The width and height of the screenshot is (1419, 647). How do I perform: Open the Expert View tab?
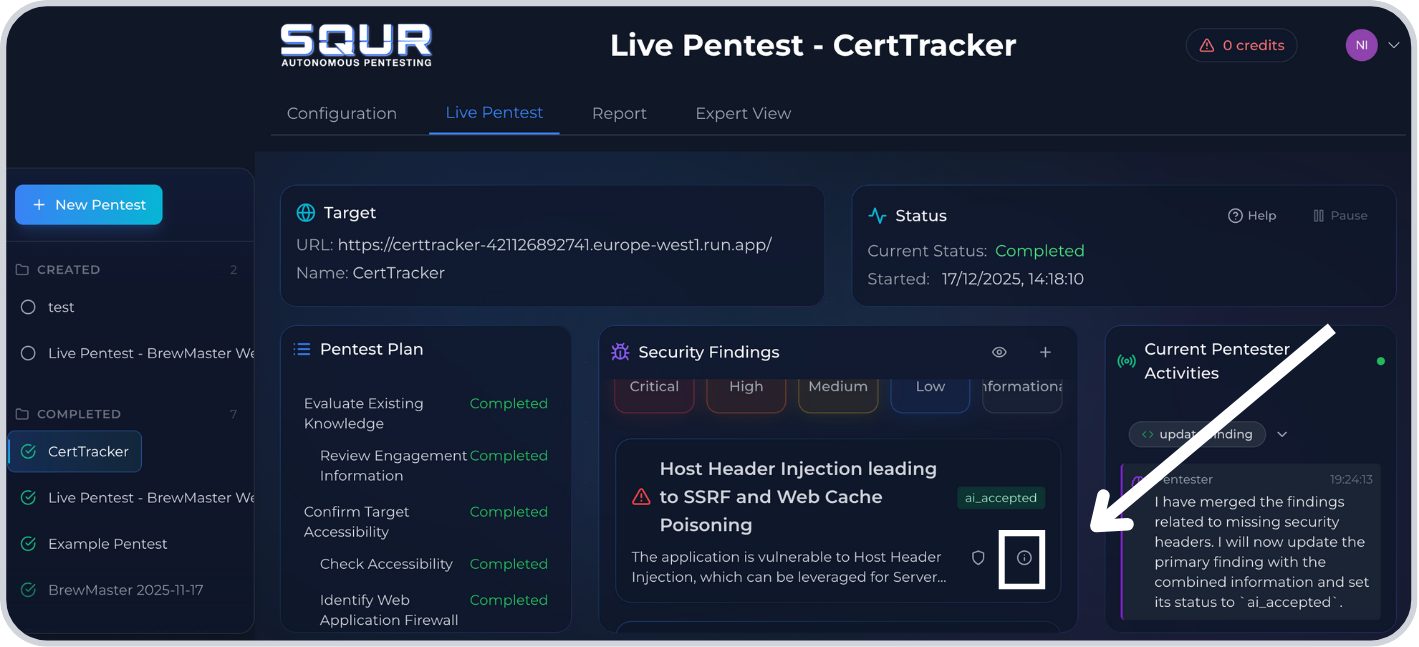[x=743, y=113]
